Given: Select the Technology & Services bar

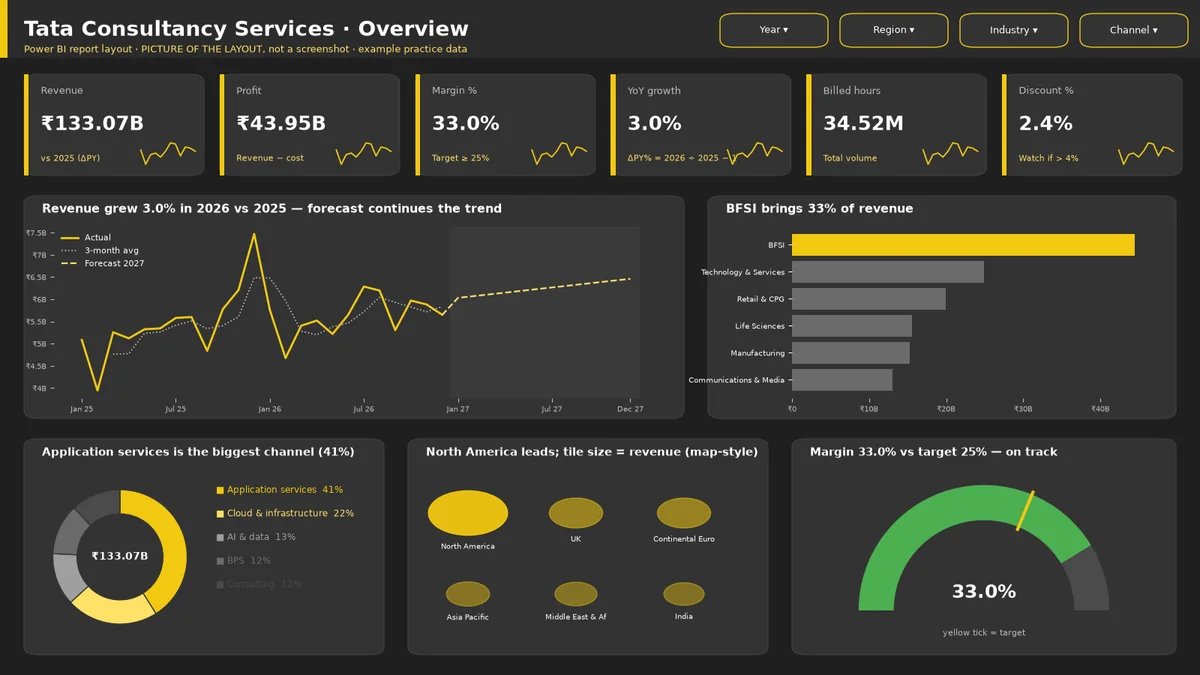Looking at the screenshot, I should tap(888, 272).
